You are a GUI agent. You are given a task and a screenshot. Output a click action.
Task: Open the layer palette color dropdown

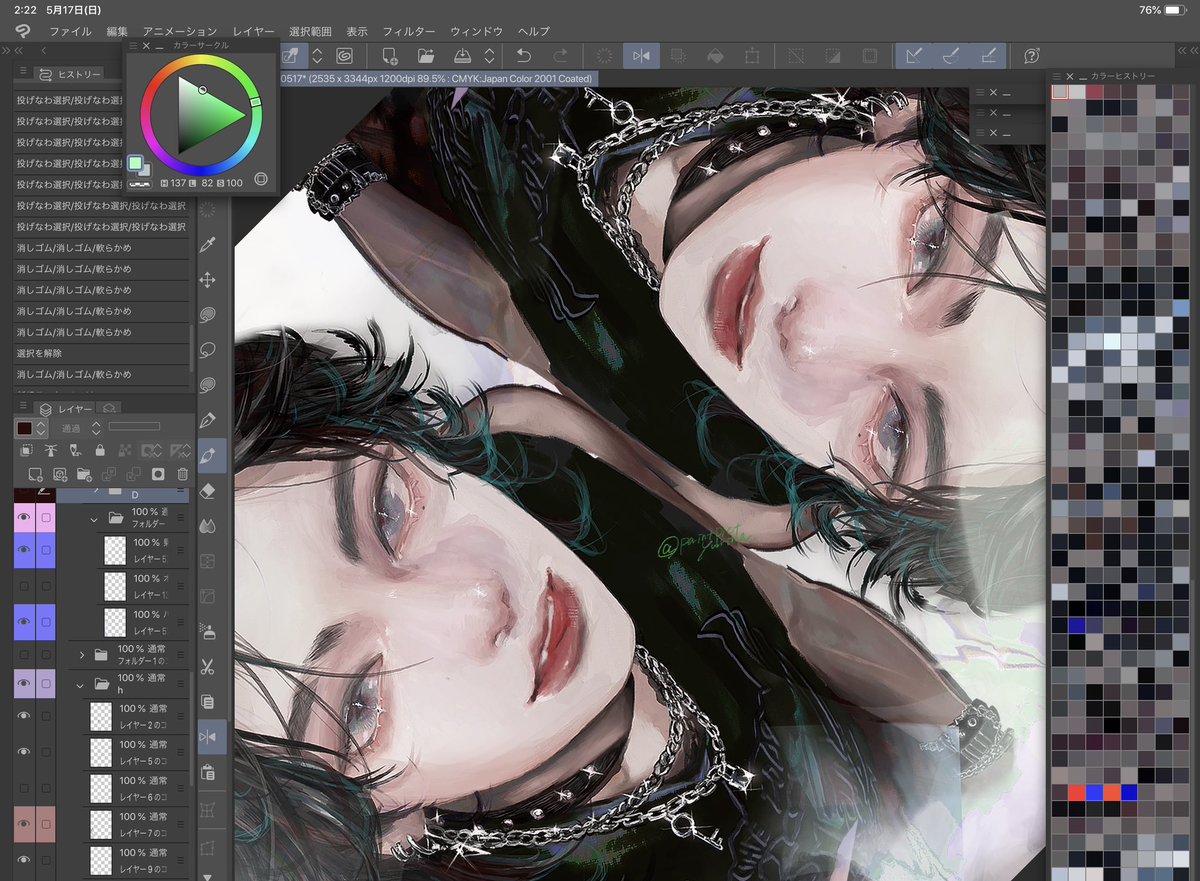point(31,427)
